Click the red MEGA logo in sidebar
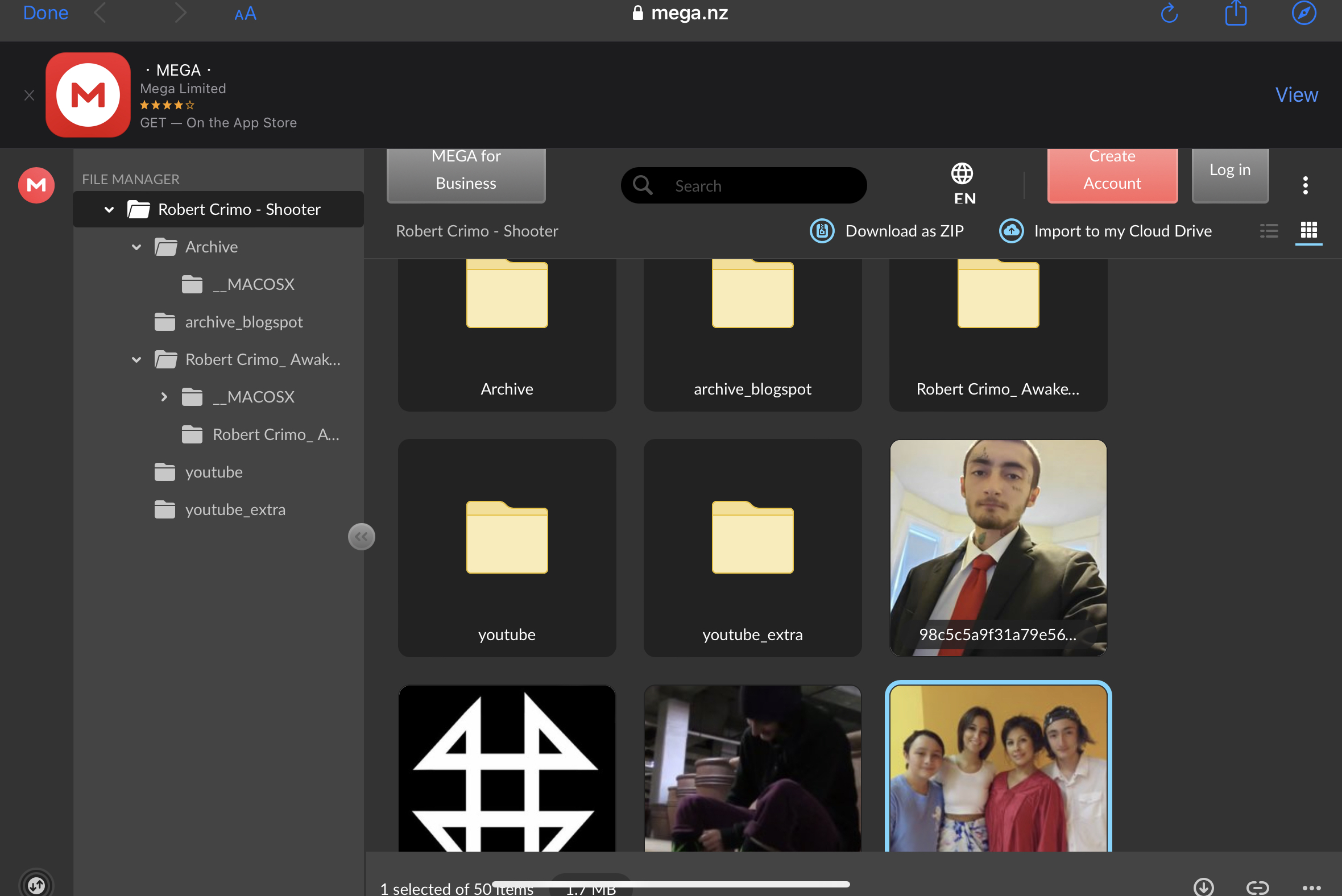This screenshot has height=896, width=1342. click(36, 185)
